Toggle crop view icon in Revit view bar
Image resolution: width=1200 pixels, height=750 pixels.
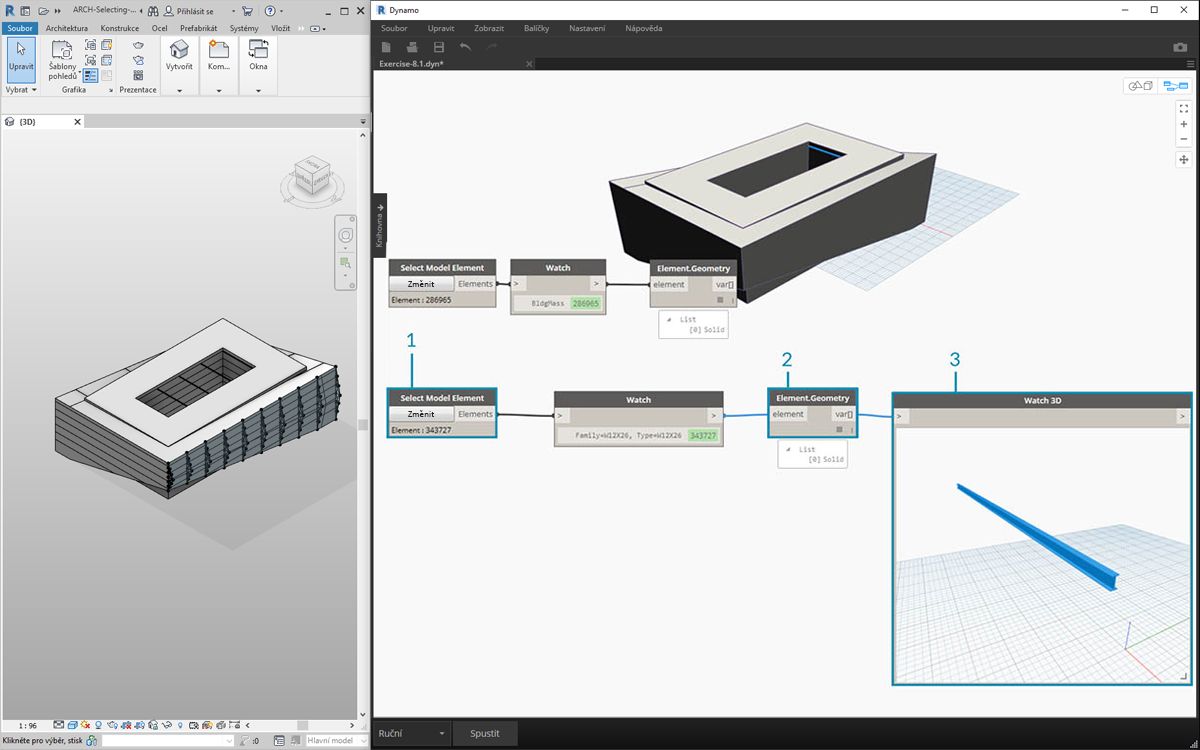point(126,724)
